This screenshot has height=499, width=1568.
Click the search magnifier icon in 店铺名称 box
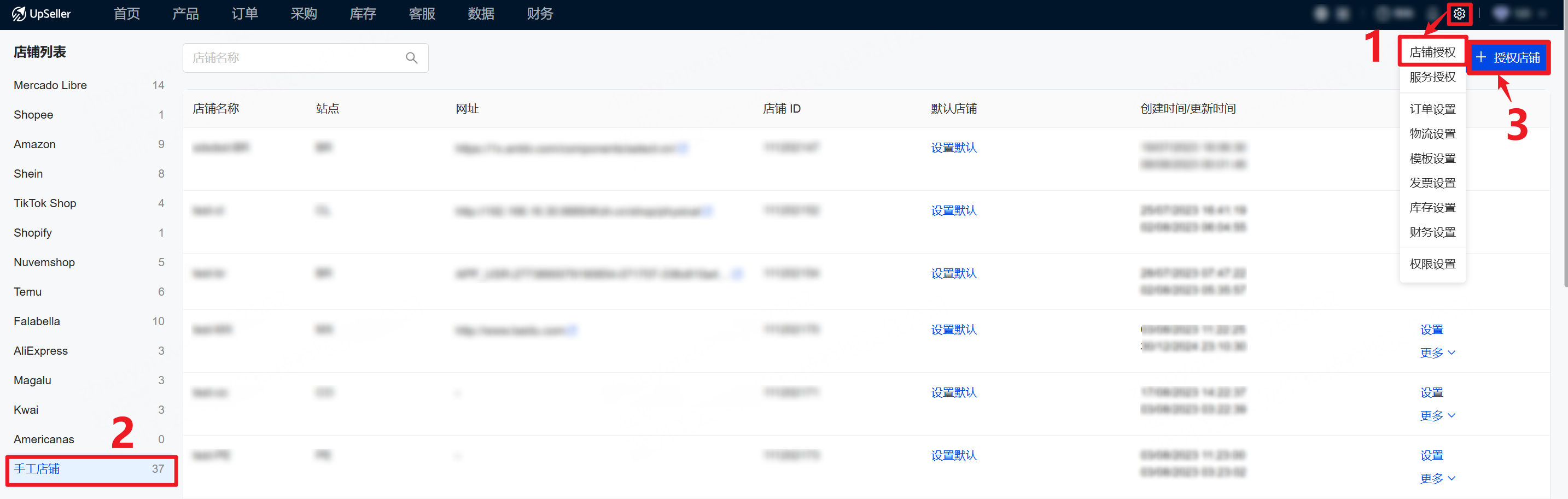411,58
